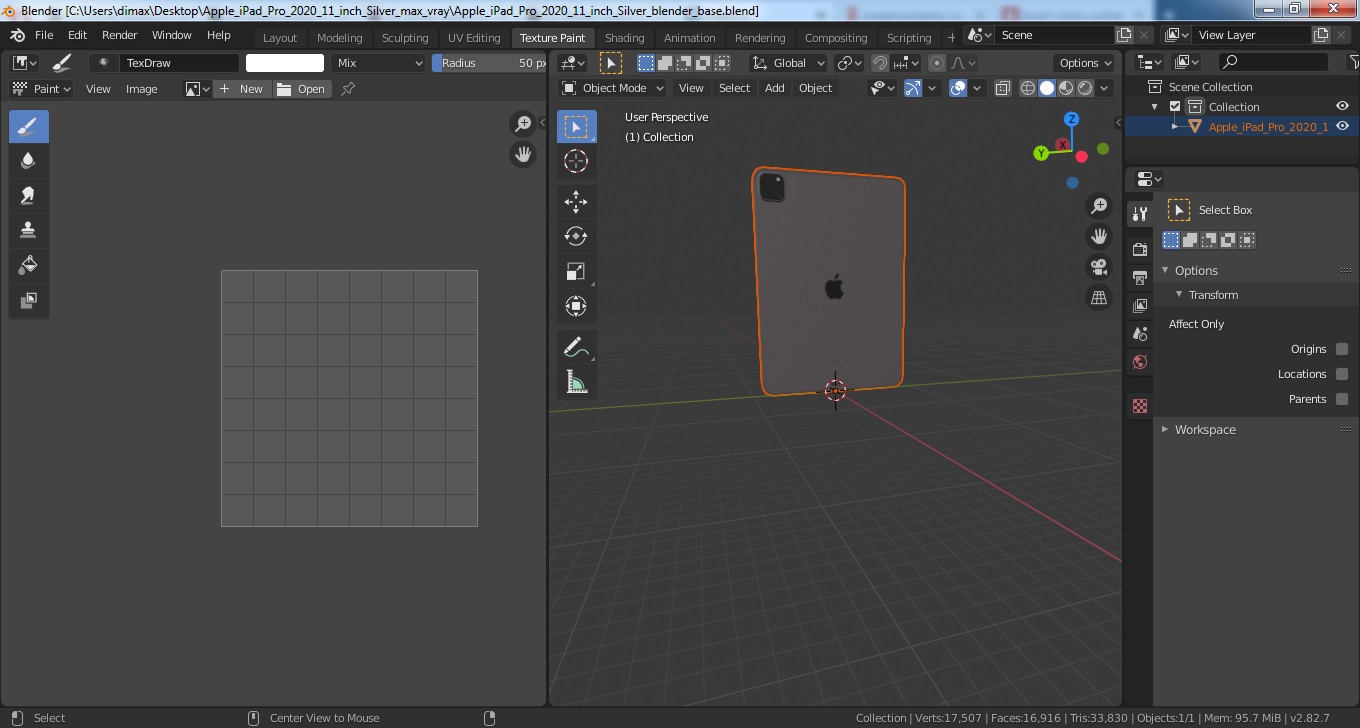Enable the Locations checkbox
Viewport: 1360px width, 728px height.
1342,374
